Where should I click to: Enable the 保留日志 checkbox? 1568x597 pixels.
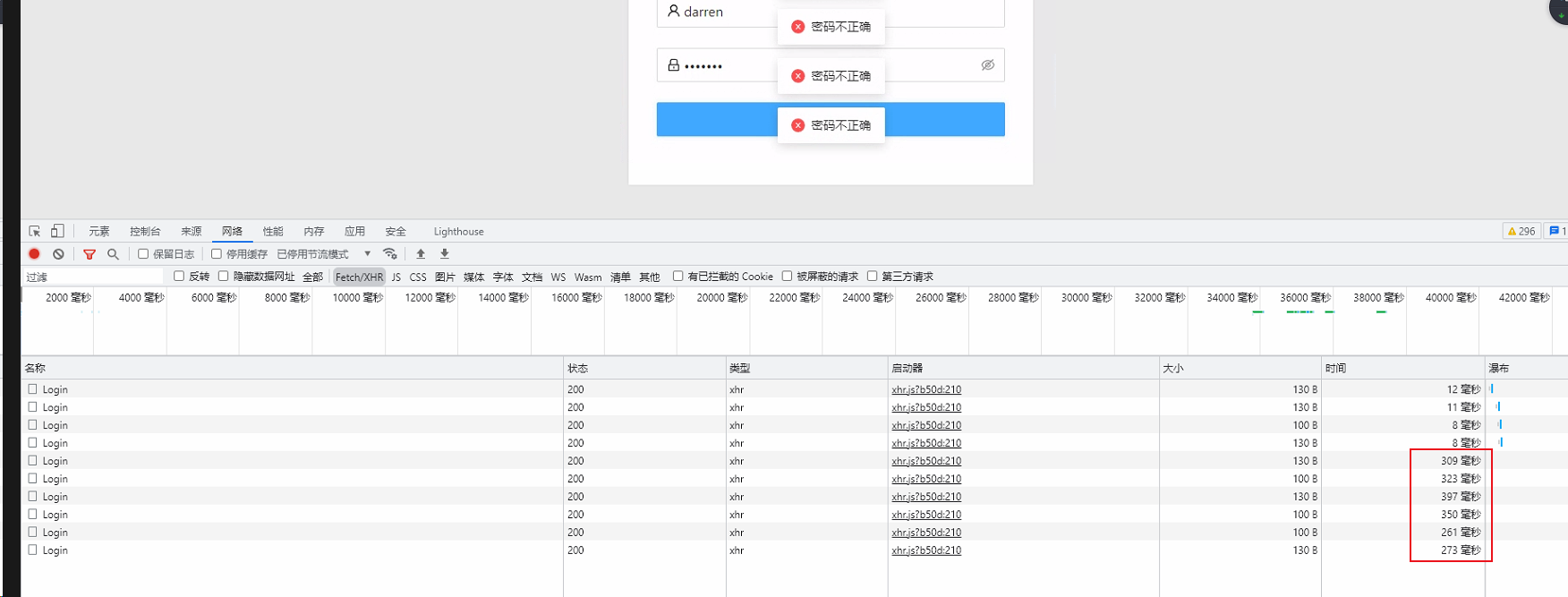click(x=143, y=254)
